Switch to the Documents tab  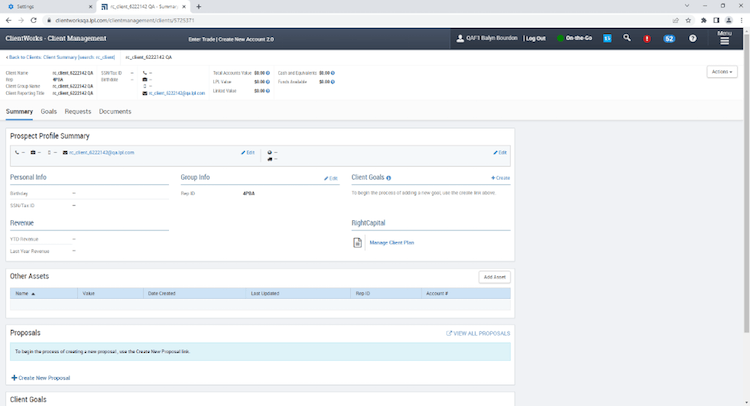tap(115, 111)
